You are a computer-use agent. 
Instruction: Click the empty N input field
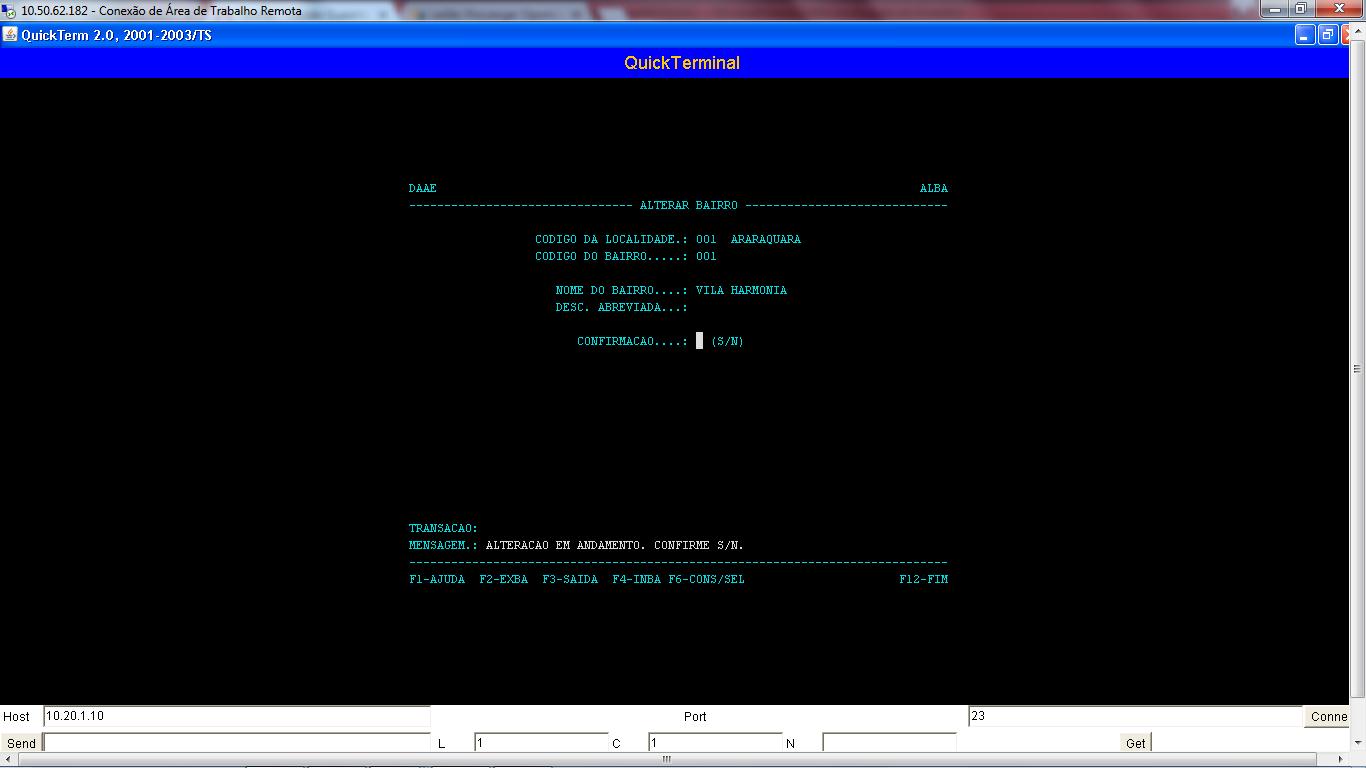(x=888, y=743)
